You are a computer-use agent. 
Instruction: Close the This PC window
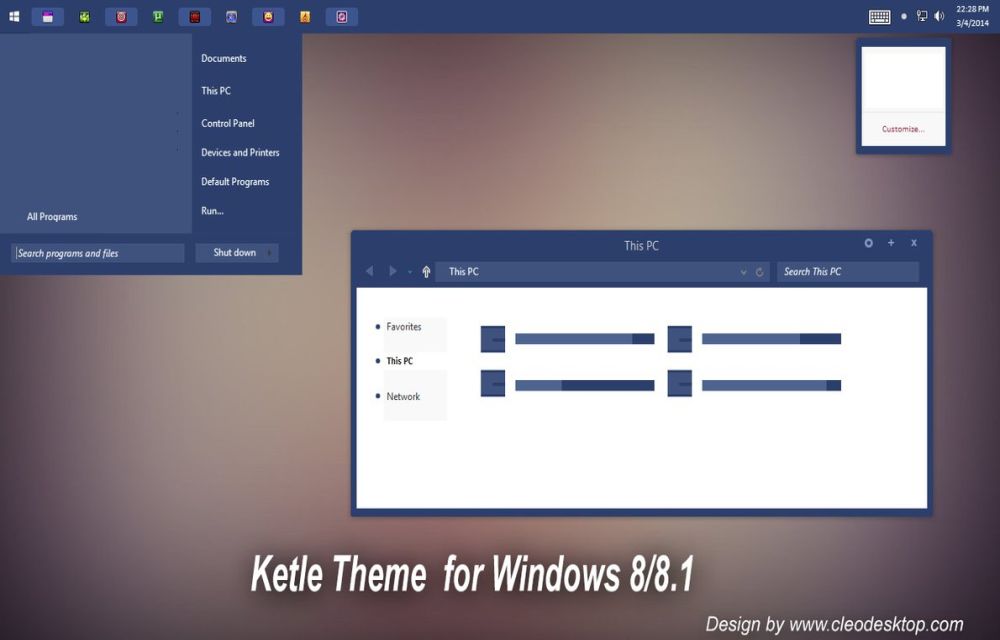point(914,243)
